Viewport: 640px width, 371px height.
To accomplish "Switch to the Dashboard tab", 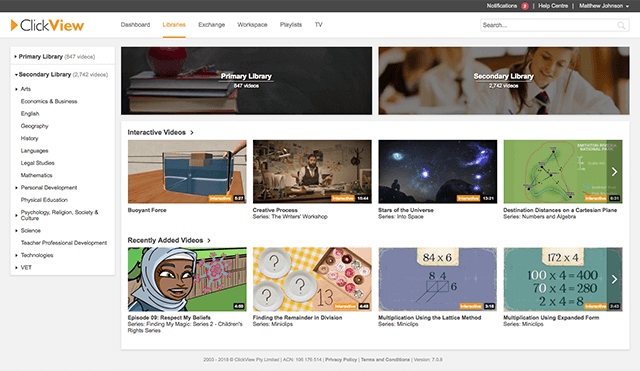I will (135, 25).
